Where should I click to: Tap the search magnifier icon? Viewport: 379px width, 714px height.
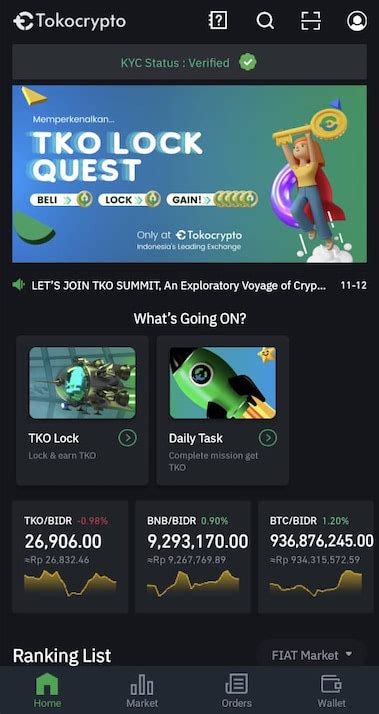click(265, 20)
